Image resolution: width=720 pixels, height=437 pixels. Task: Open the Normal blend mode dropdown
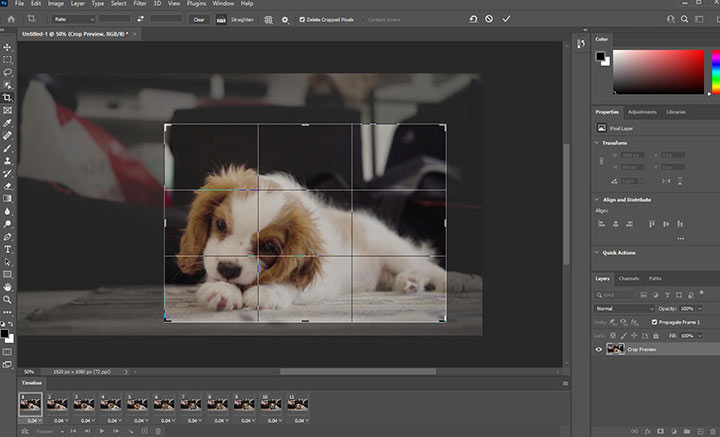click(x=623, y=308)
